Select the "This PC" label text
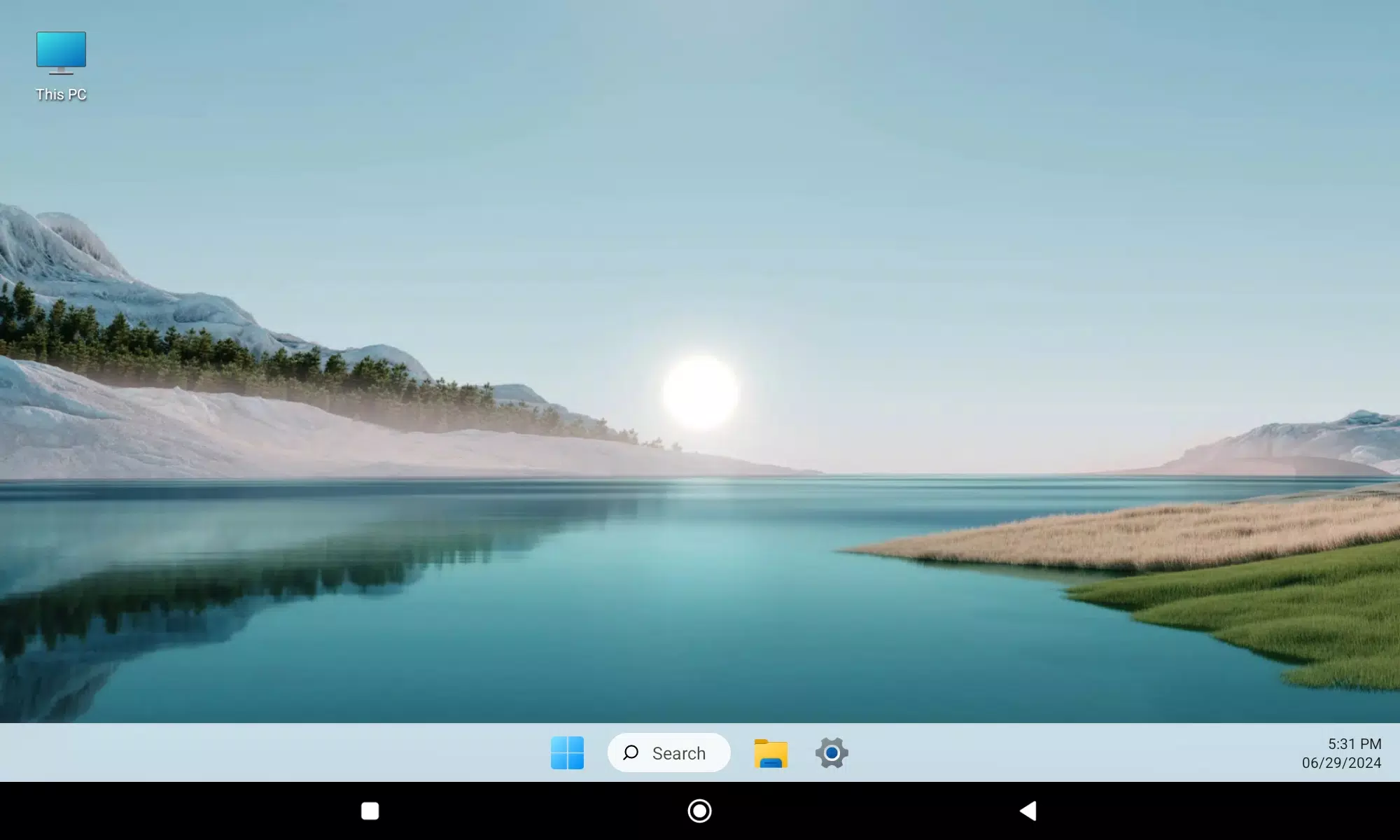1400x840 pixels. point(61,93)
